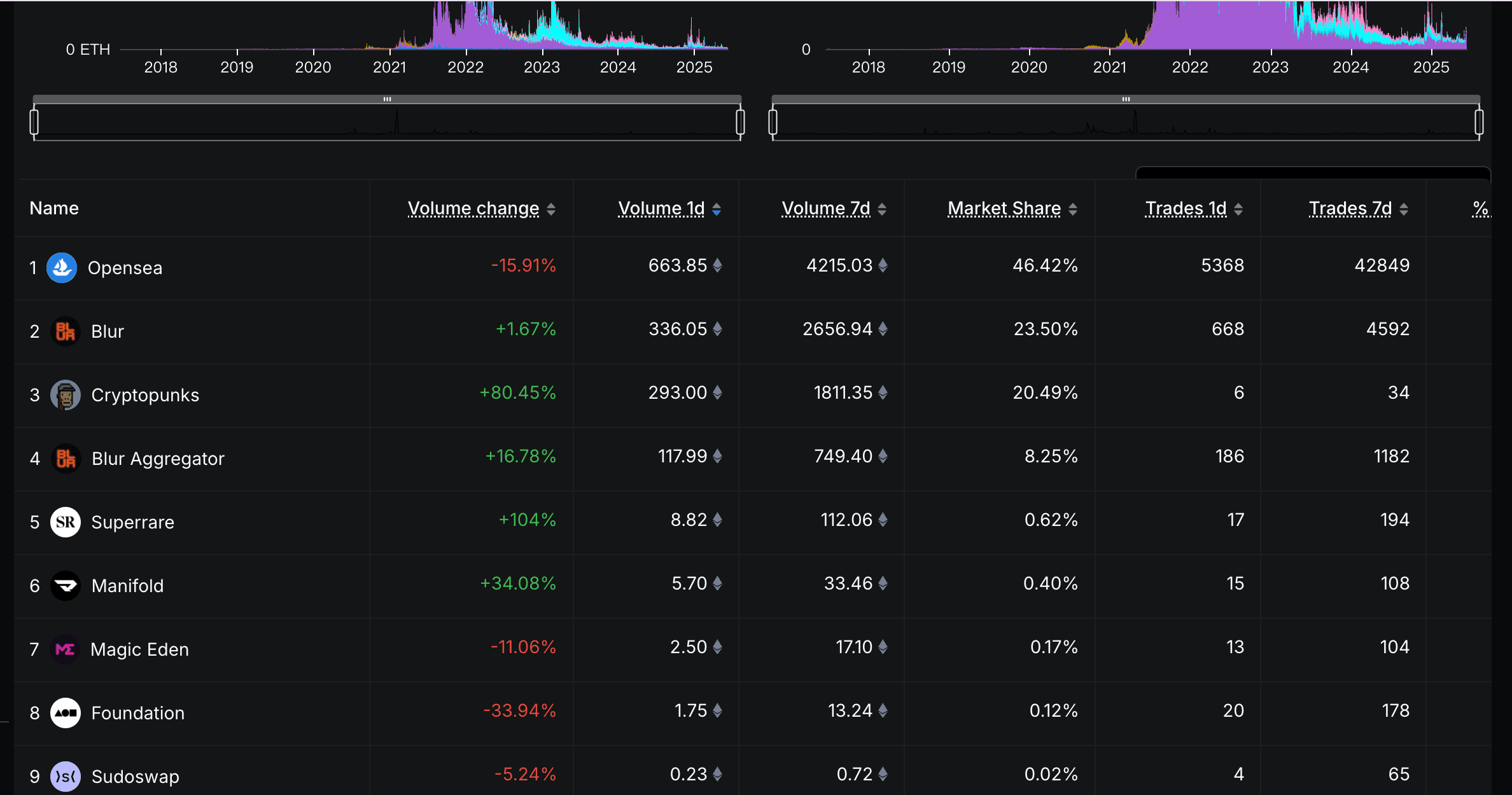
Task: Toggle the ETH icon next to Blur's 7d volume
Action: coord(884,329)
